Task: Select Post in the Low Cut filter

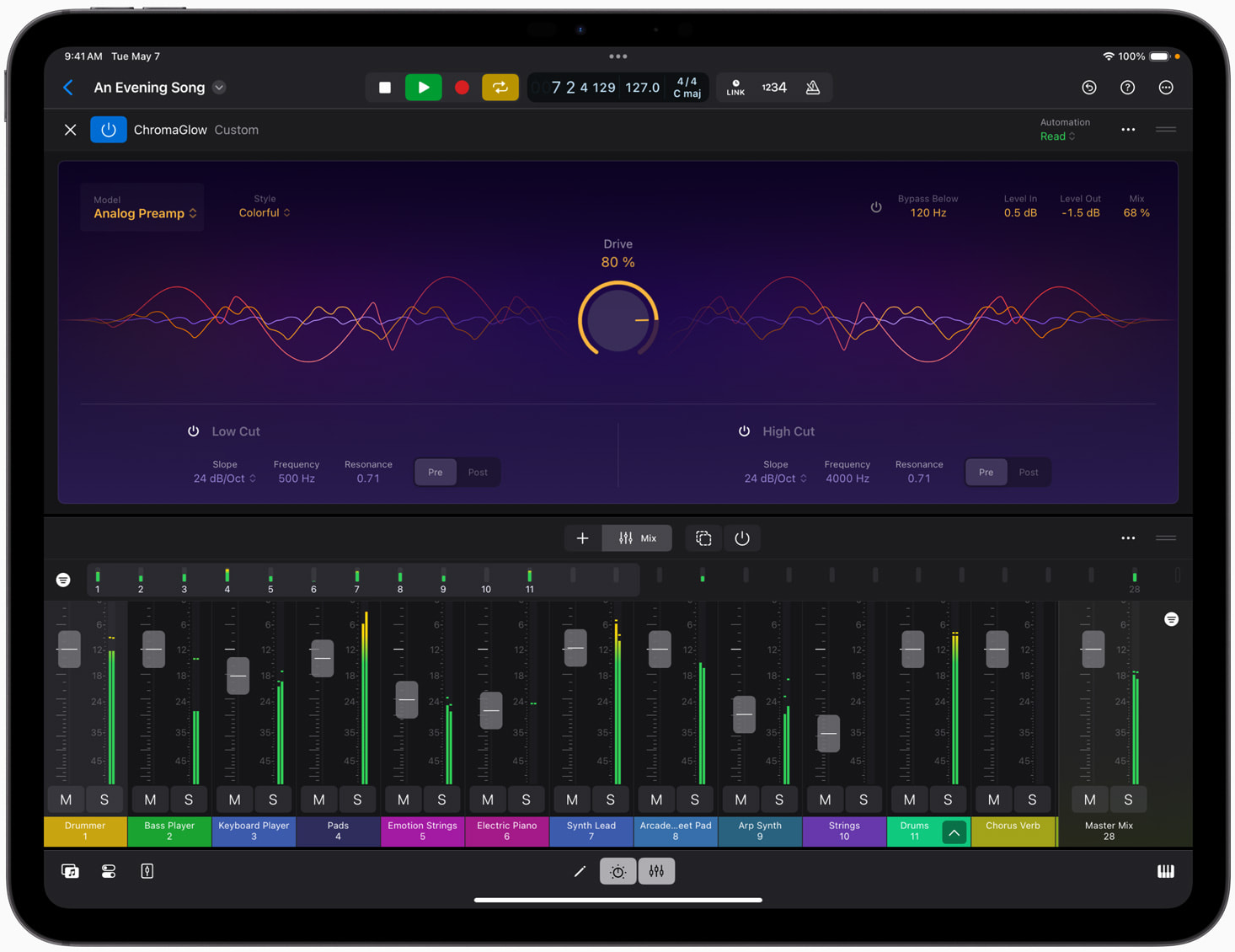Action: click(478, 473)
